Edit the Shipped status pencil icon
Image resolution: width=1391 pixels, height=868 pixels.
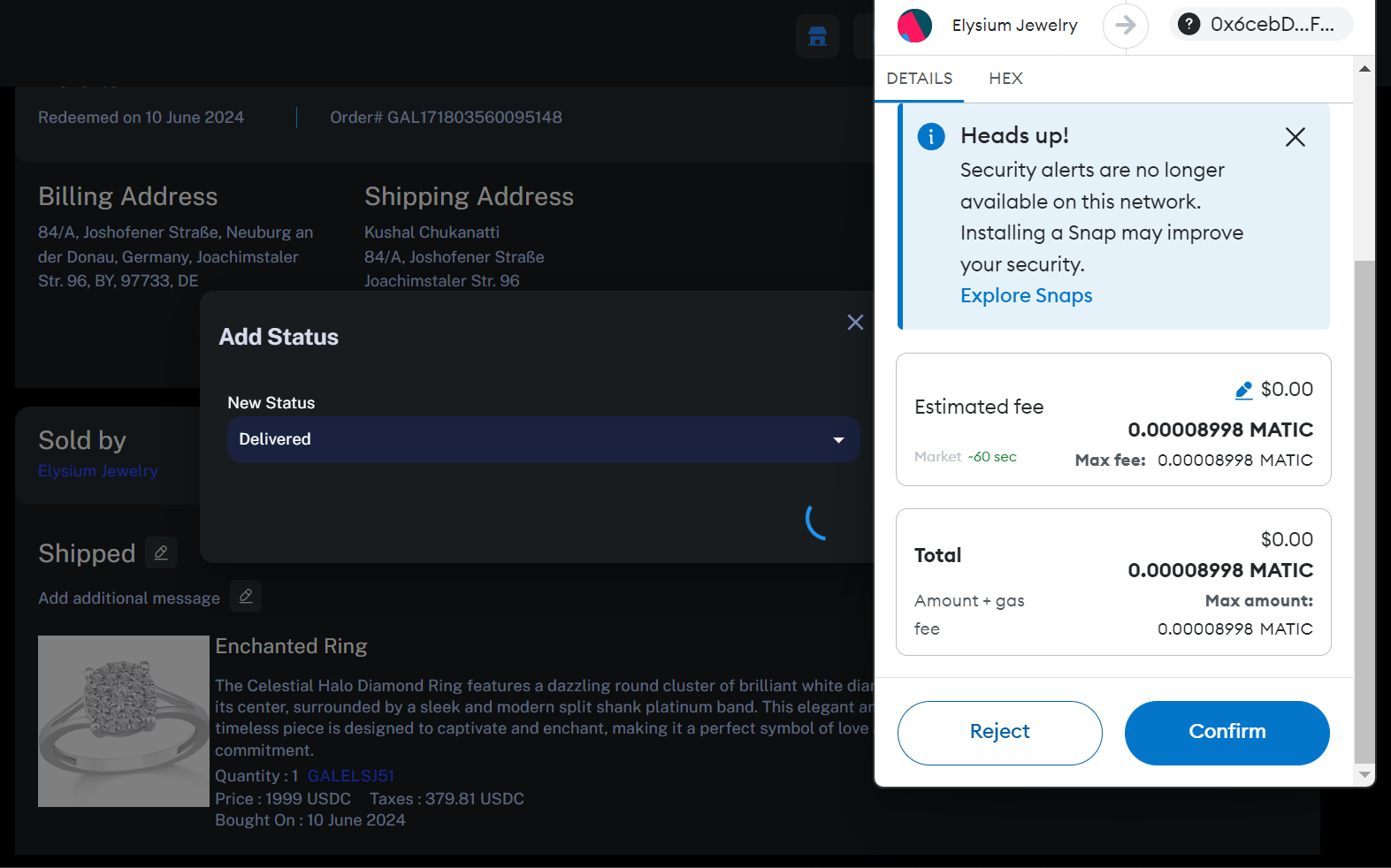click(x=161, y=552)
